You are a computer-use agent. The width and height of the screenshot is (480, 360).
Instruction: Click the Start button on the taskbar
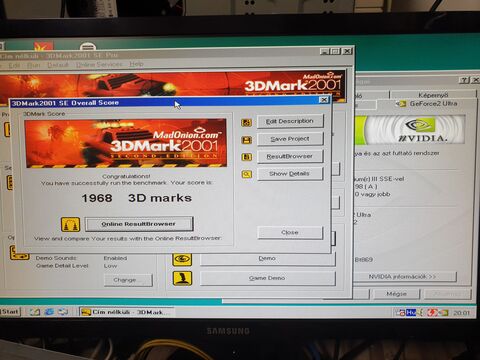[x=10, y=312]
